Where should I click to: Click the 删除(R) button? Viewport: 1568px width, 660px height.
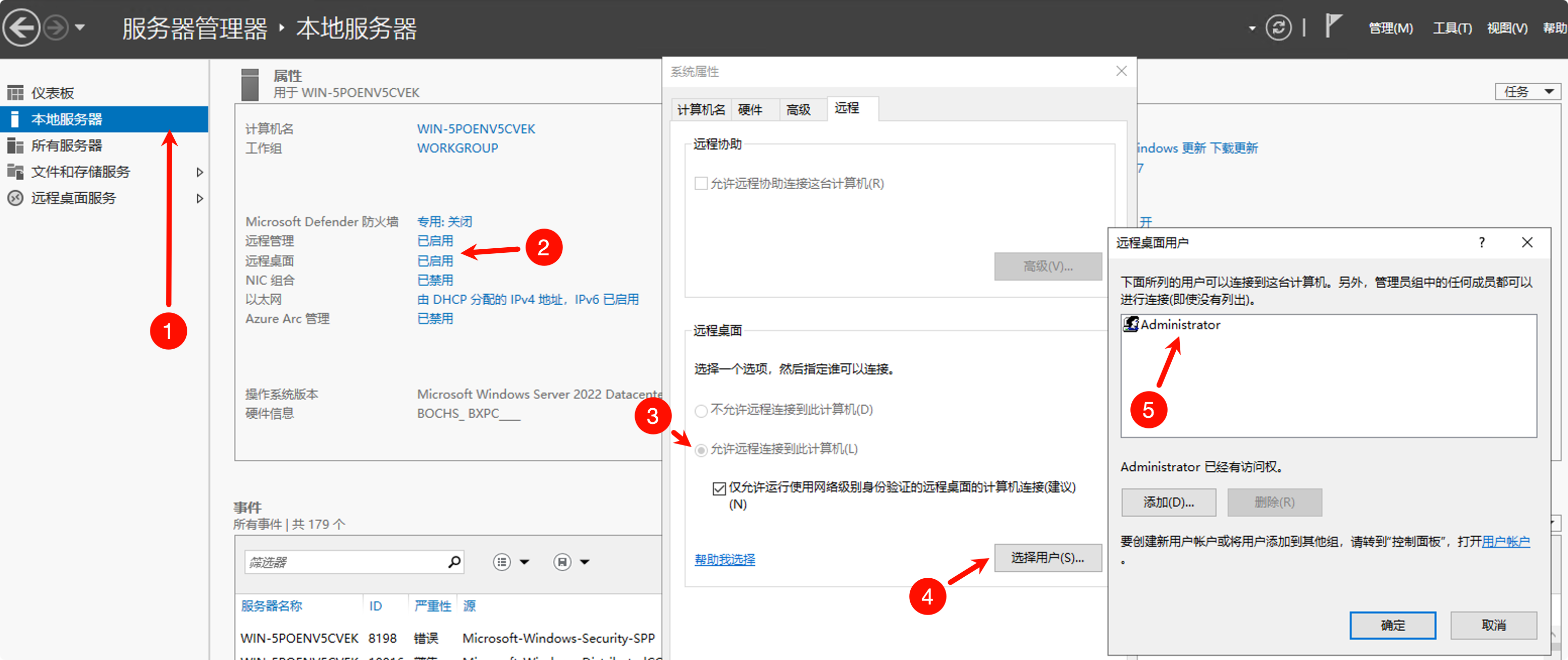(1274, 502)
